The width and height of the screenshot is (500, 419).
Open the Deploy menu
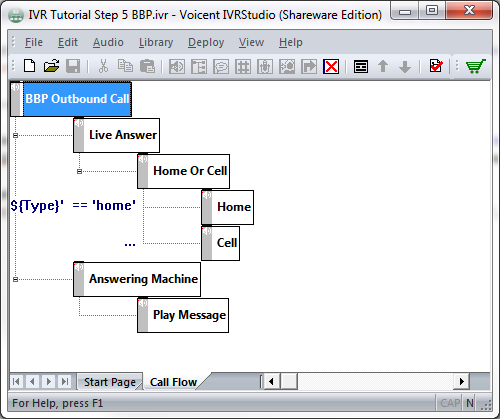click(x=206, y=42)
